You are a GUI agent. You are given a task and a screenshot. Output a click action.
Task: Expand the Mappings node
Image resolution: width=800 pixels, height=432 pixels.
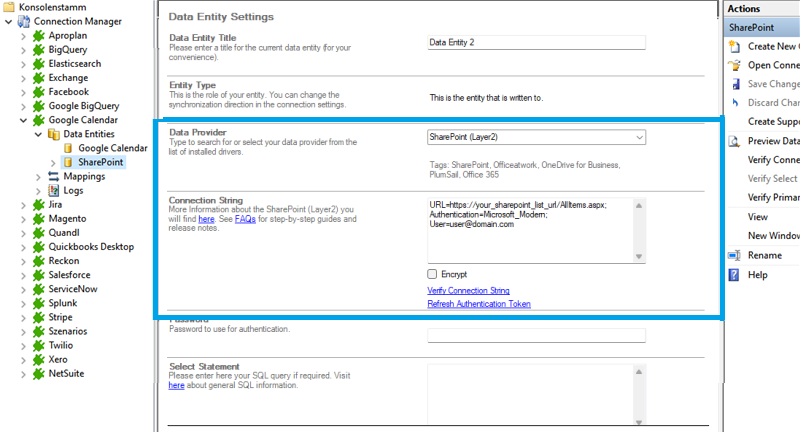[x=38, y=177]
